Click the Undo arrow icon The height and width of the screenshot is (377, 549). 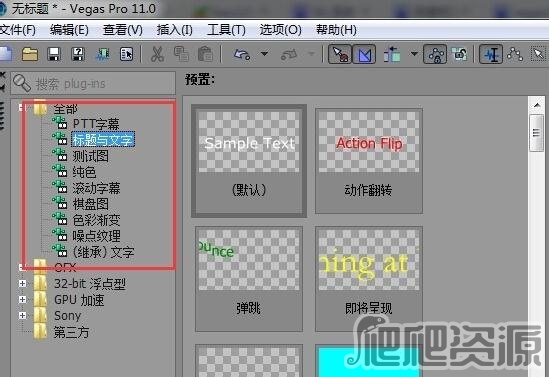pos(242,54)
